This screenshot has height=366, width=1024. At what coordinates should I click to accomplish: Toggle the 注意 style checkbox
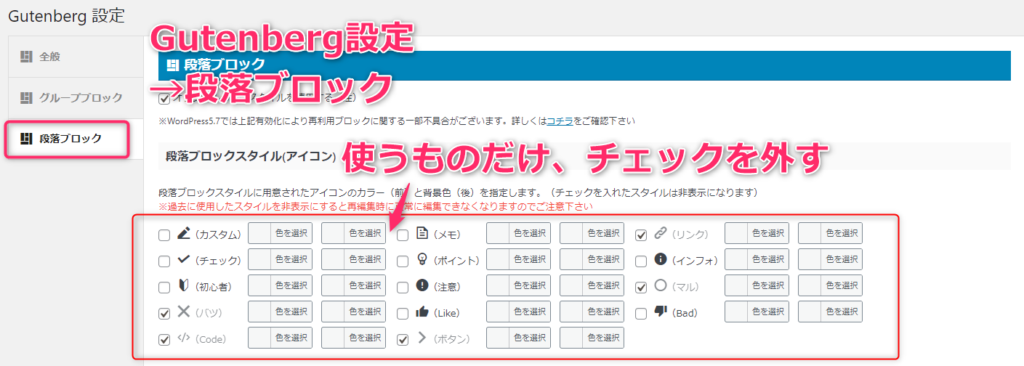point(403,287)
